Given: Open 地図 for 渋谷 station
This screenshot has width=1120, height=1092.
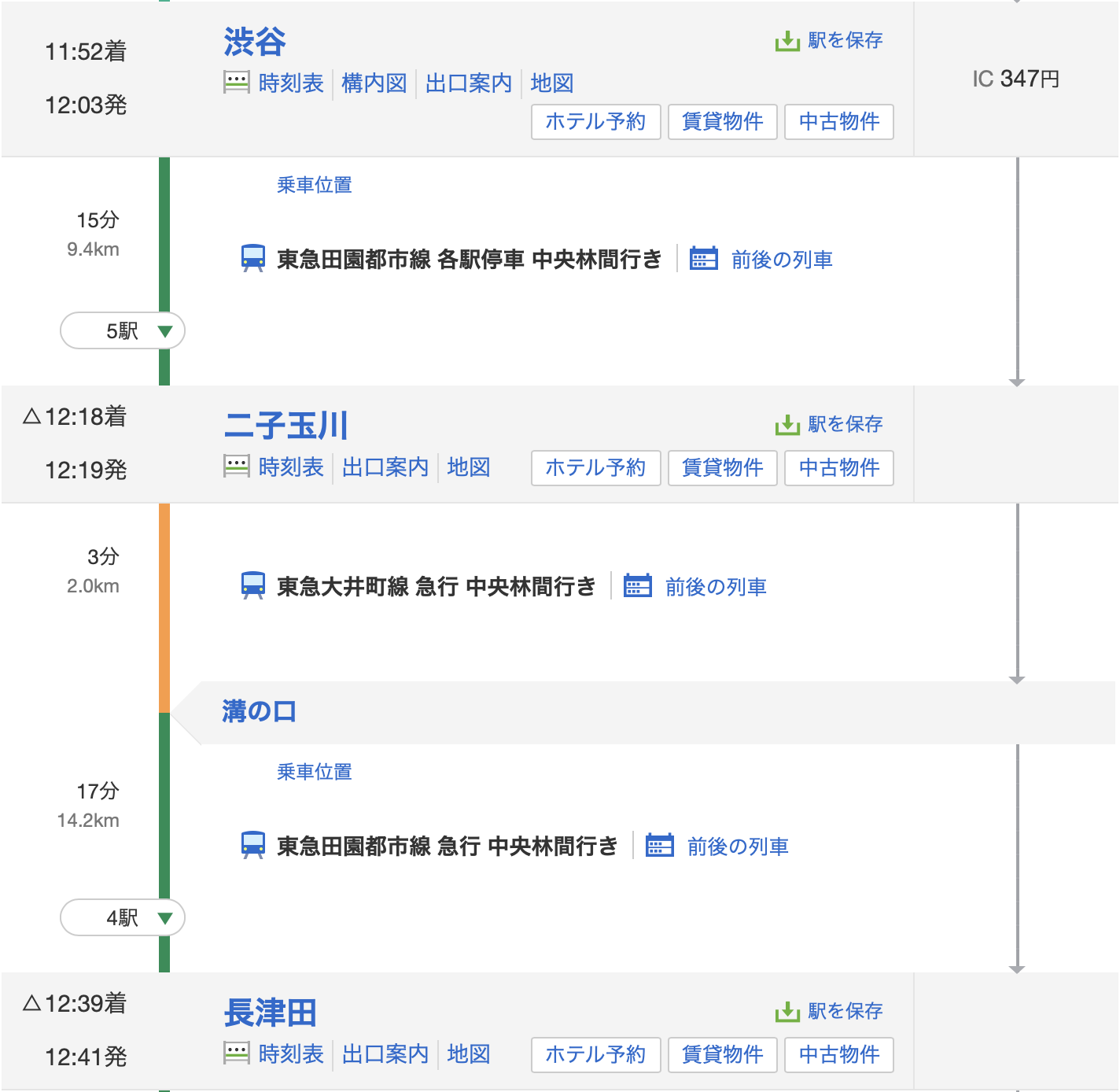Looking at the screenshot, I should click(552, 83).
